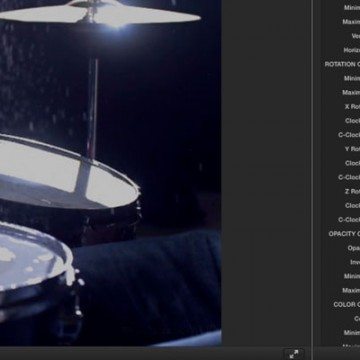360x360 pixels.
Task: Click the C-Clockwise label under X Rotation
Action: coord(349,135)
